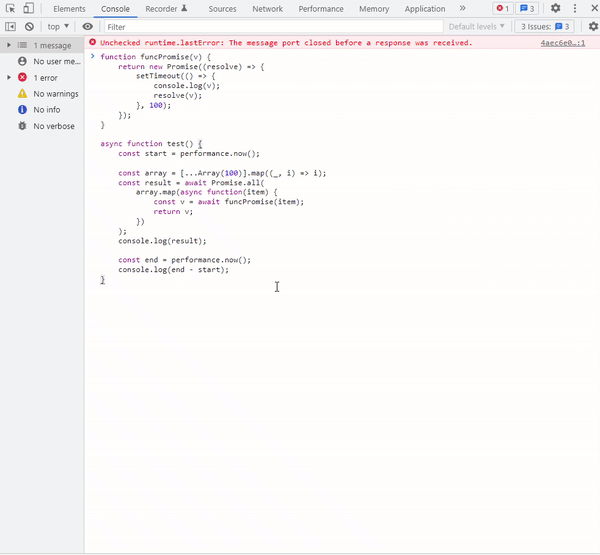Toggle the console sidebar visibility
Screen dimensions: 600x555
click(10, 26)
